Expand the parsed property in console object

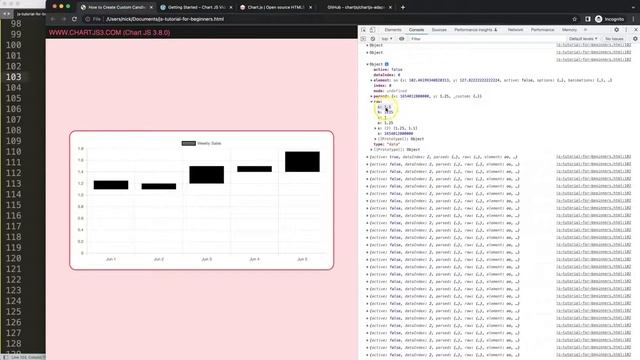coord(371,96)
